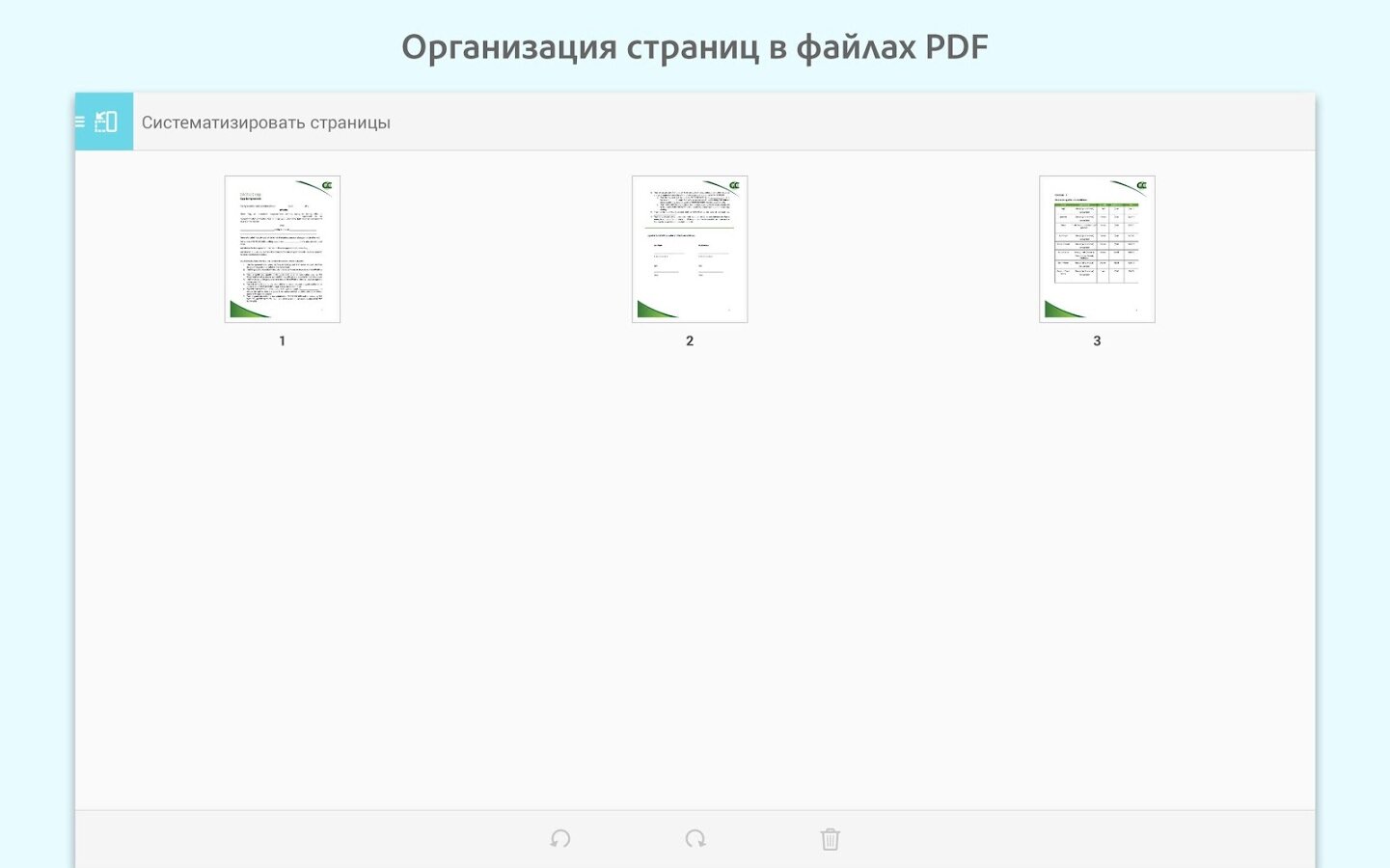Click the green logo on the page 3 thumbnail
Image resolution: width=1390 pixels, height=868 pixels.
pos(1141,185)
